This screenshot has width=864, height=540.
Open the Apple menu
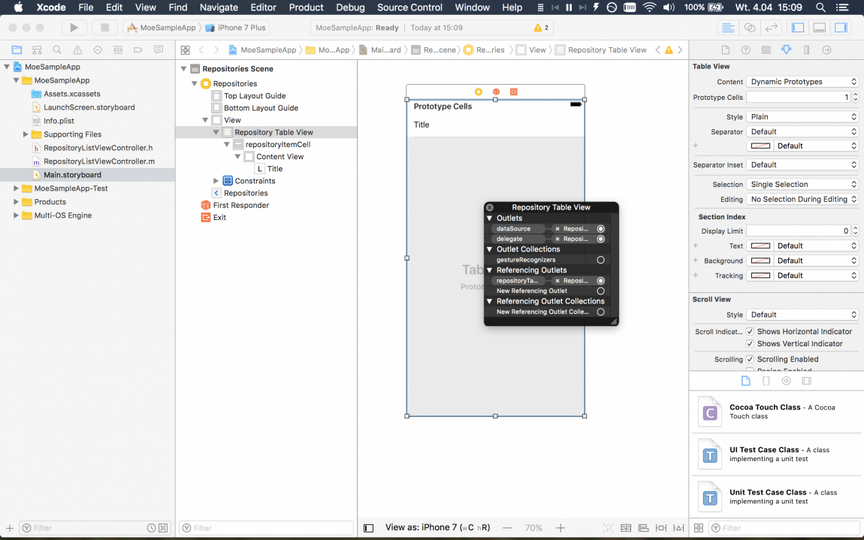click(18, 7)
